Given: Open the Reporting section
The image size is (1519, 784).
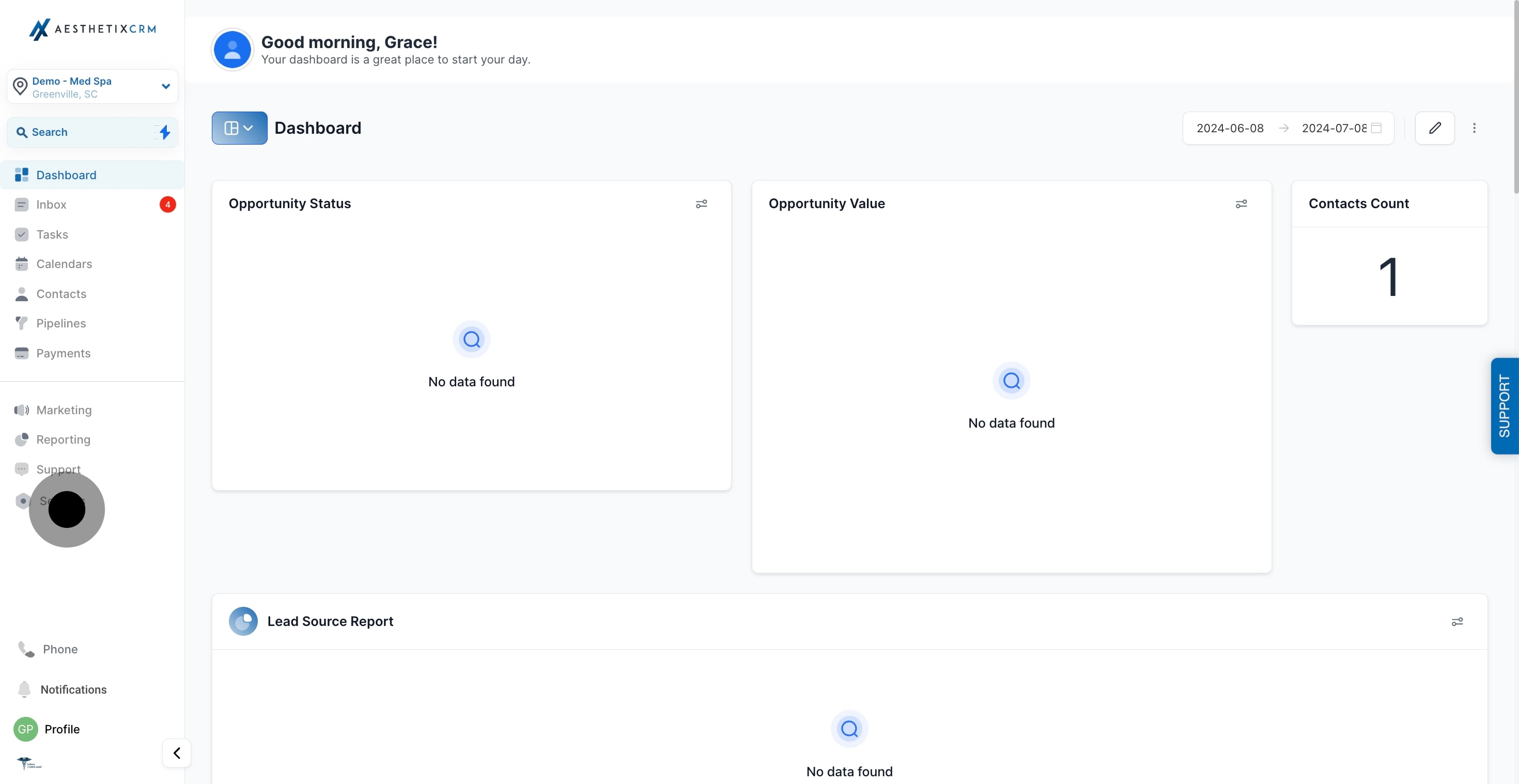Looking at the screenshot, I should tap(63, 439).
